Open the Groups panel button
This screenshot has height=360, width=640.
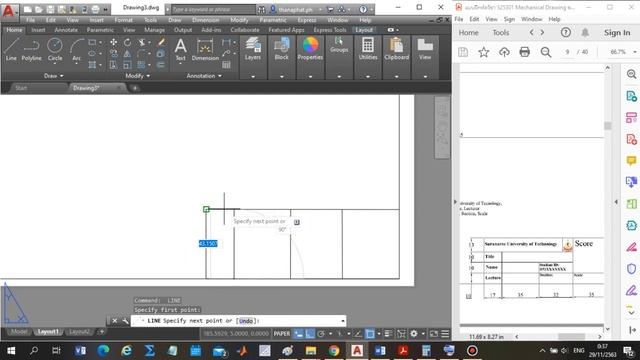339,46
